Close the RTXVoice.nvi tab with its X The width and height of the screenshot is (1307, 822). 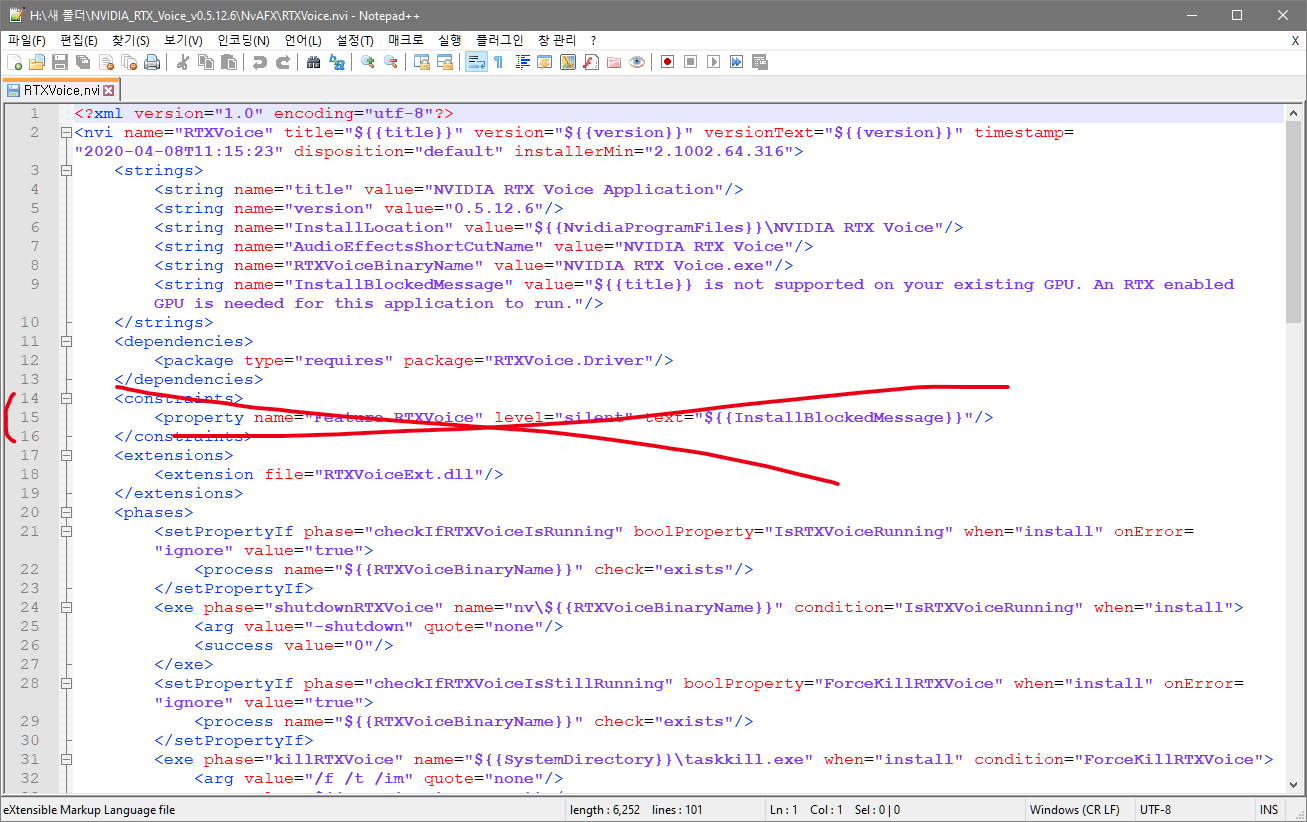[109, 90]
